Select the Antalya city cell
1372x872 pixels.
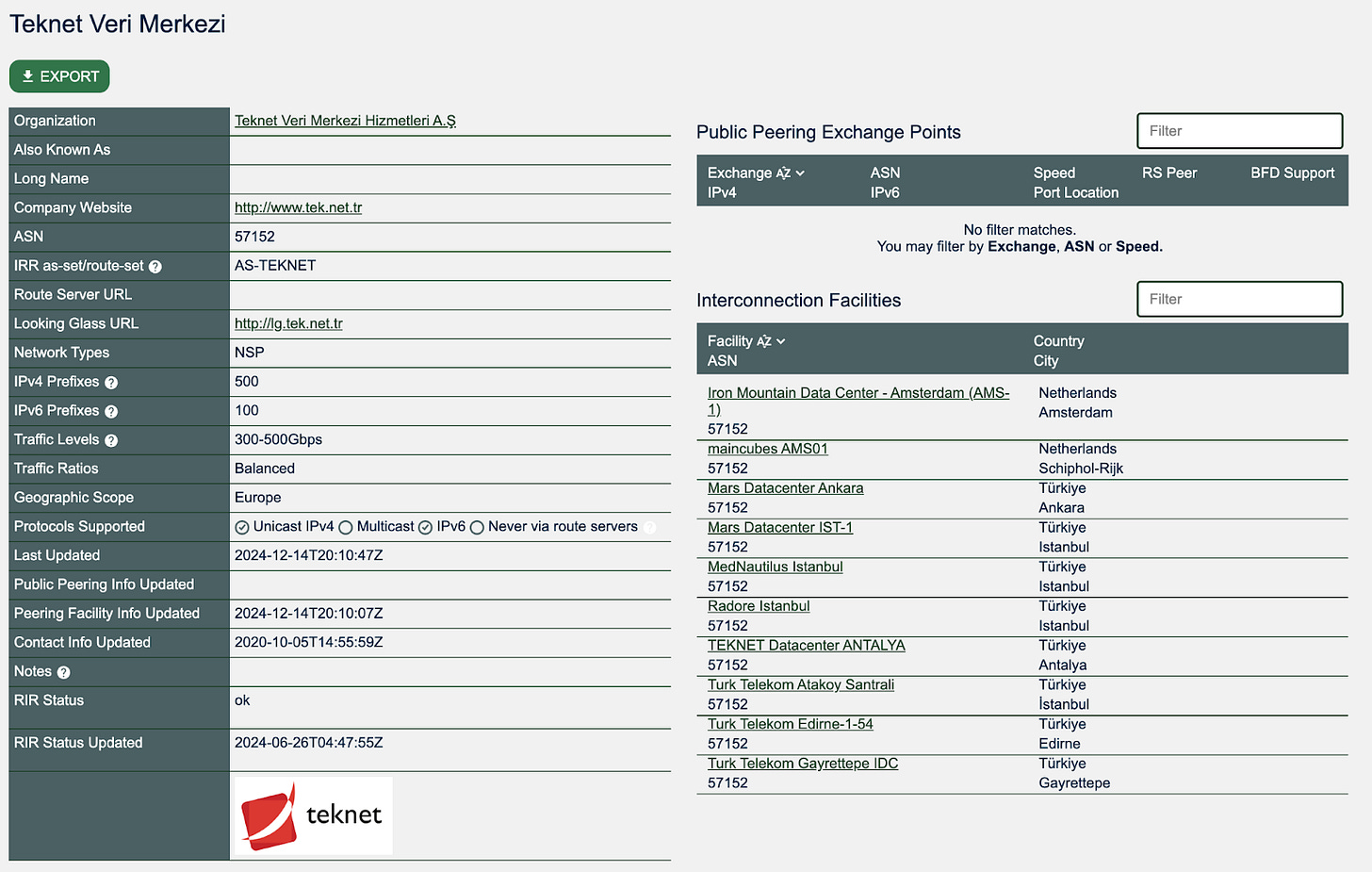(1063, 666)
